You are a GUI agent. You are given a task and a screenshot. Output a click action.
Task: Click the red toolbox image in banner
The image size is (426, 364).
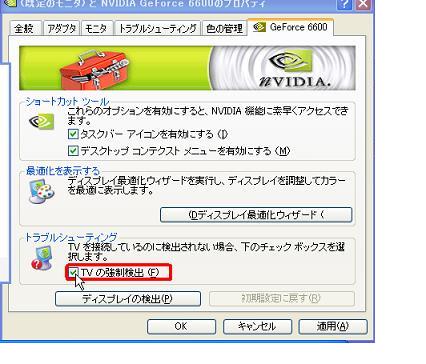[94, 70]
